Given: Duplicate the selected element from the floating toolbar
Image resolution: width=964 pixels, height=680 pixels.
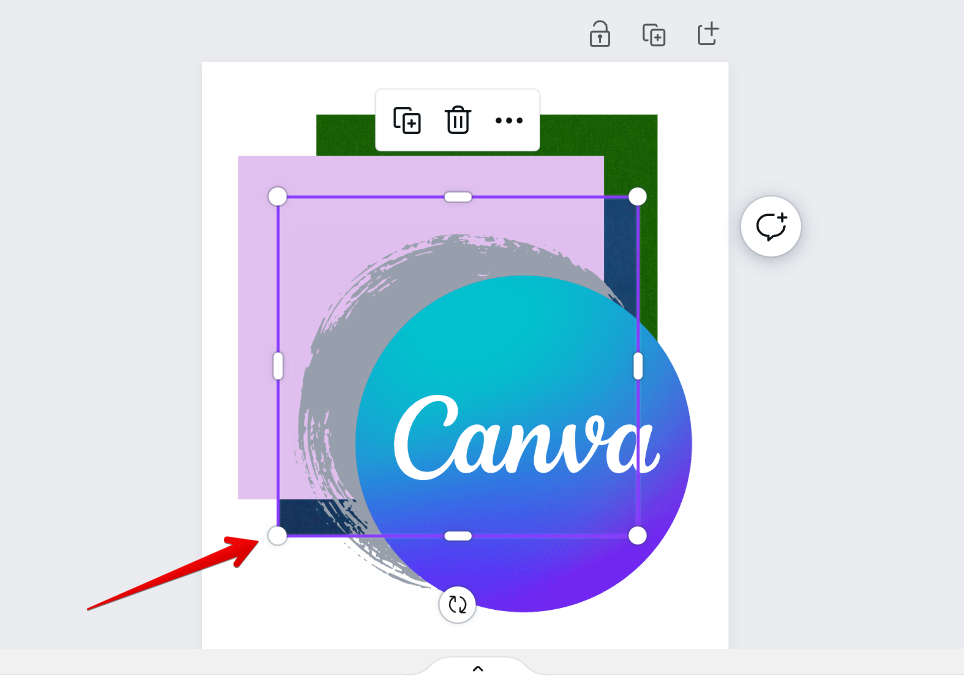Looking at the screenshot, I should (407, 120).
